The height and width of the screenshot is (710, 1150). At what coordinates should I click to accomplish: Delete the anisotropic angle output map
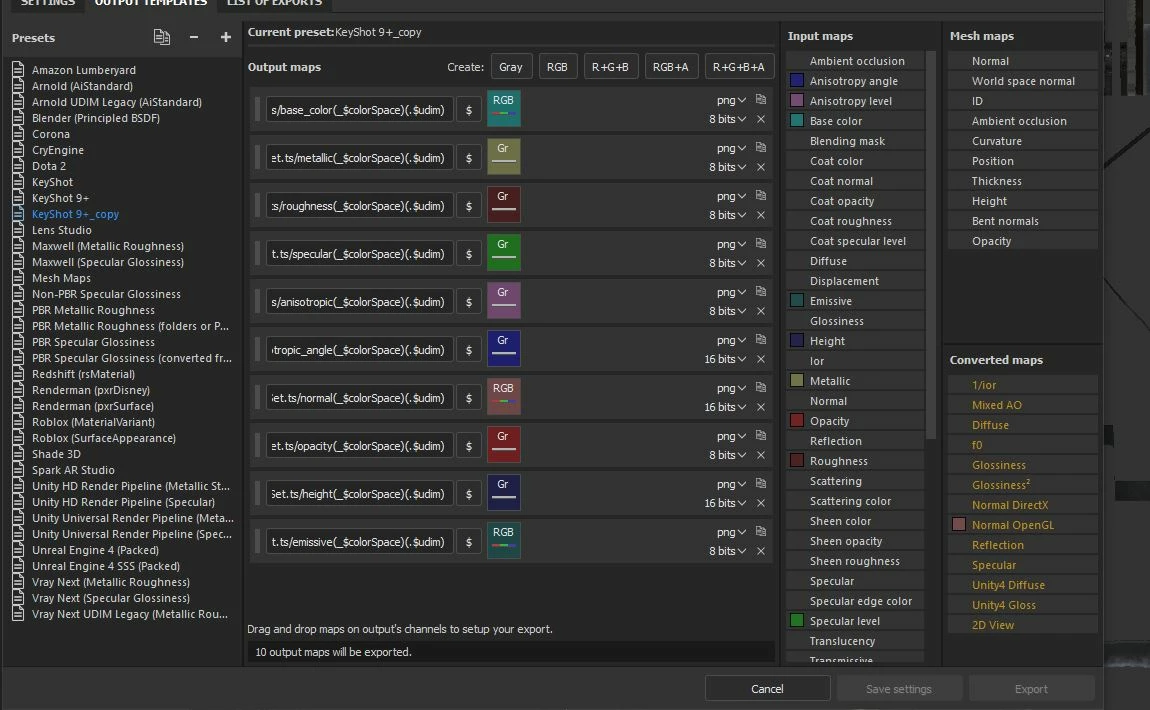[761, 359]
